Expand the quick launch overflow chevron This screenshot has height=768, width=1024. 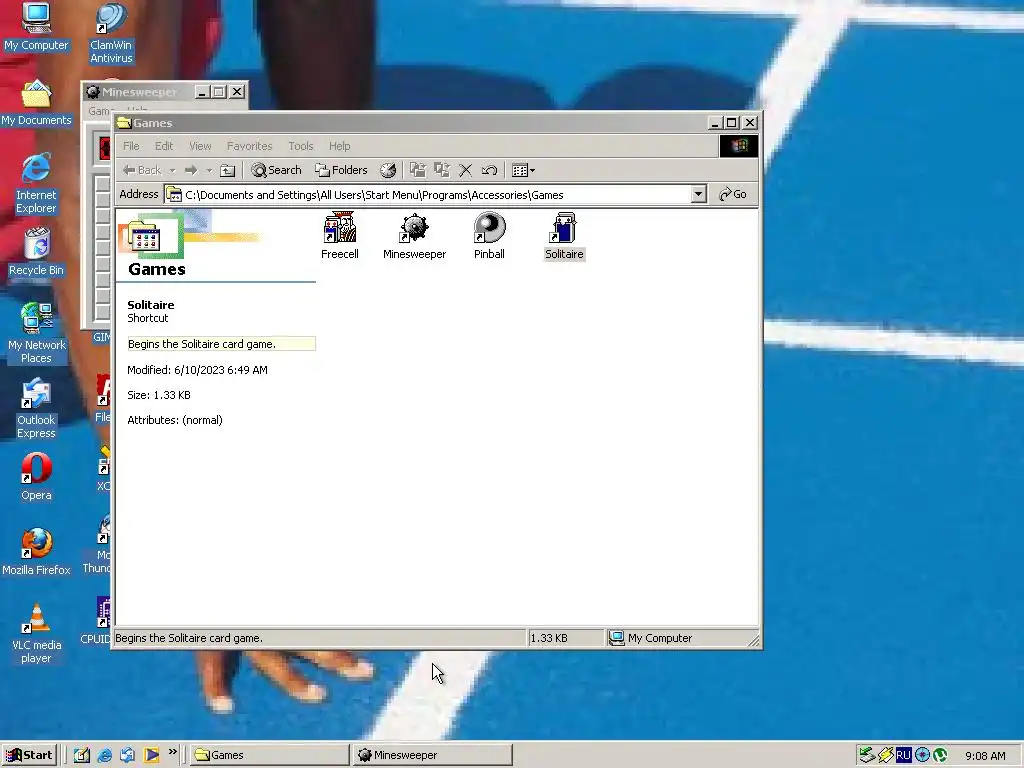172,752
